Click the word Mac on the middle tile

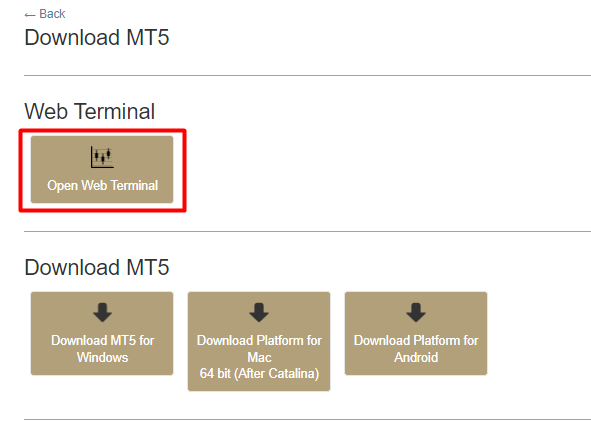click(x=259, y=357)
